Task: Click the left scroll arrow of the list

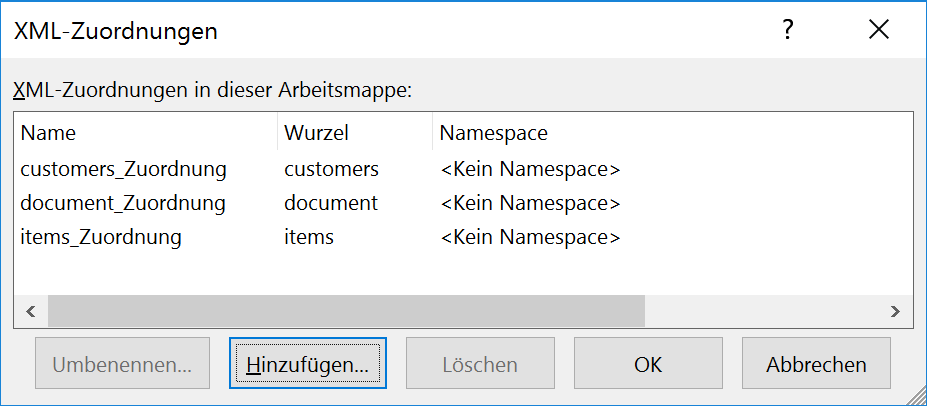Action: click(x=30, y=311)
